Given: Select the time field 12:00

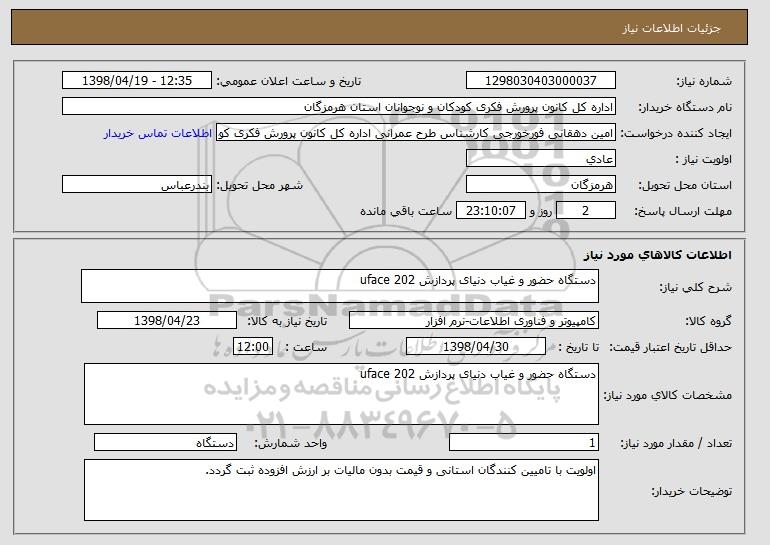Looking at the screenshot, I should tap(253, 347).
